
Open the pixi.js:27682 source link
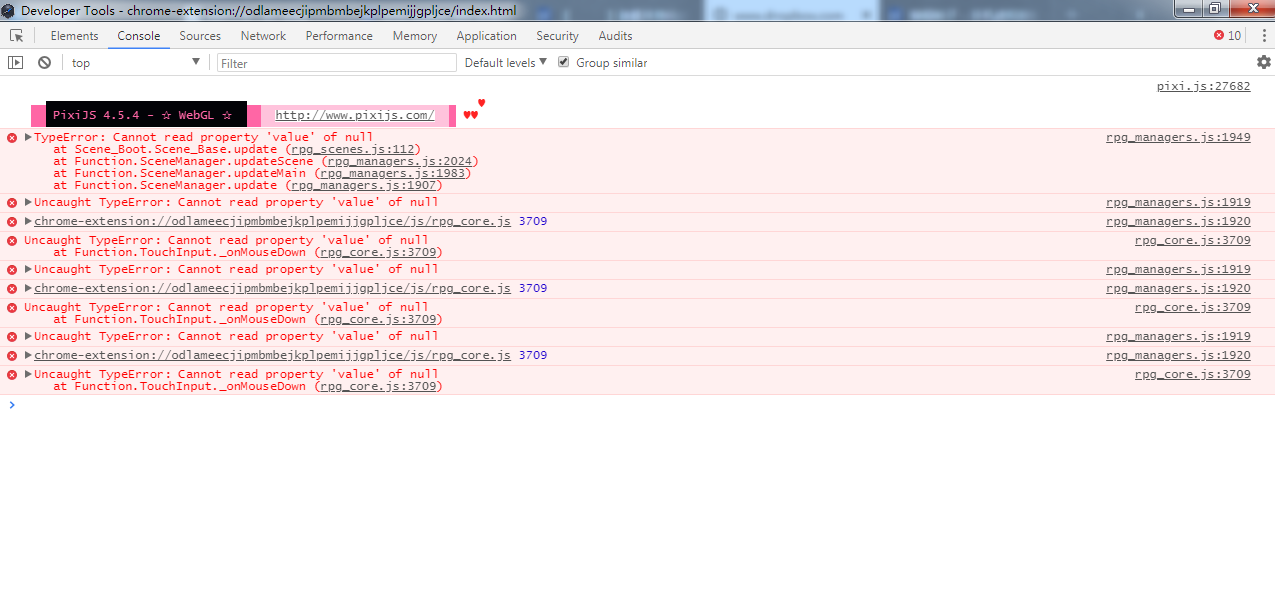tap(1203, 86)
